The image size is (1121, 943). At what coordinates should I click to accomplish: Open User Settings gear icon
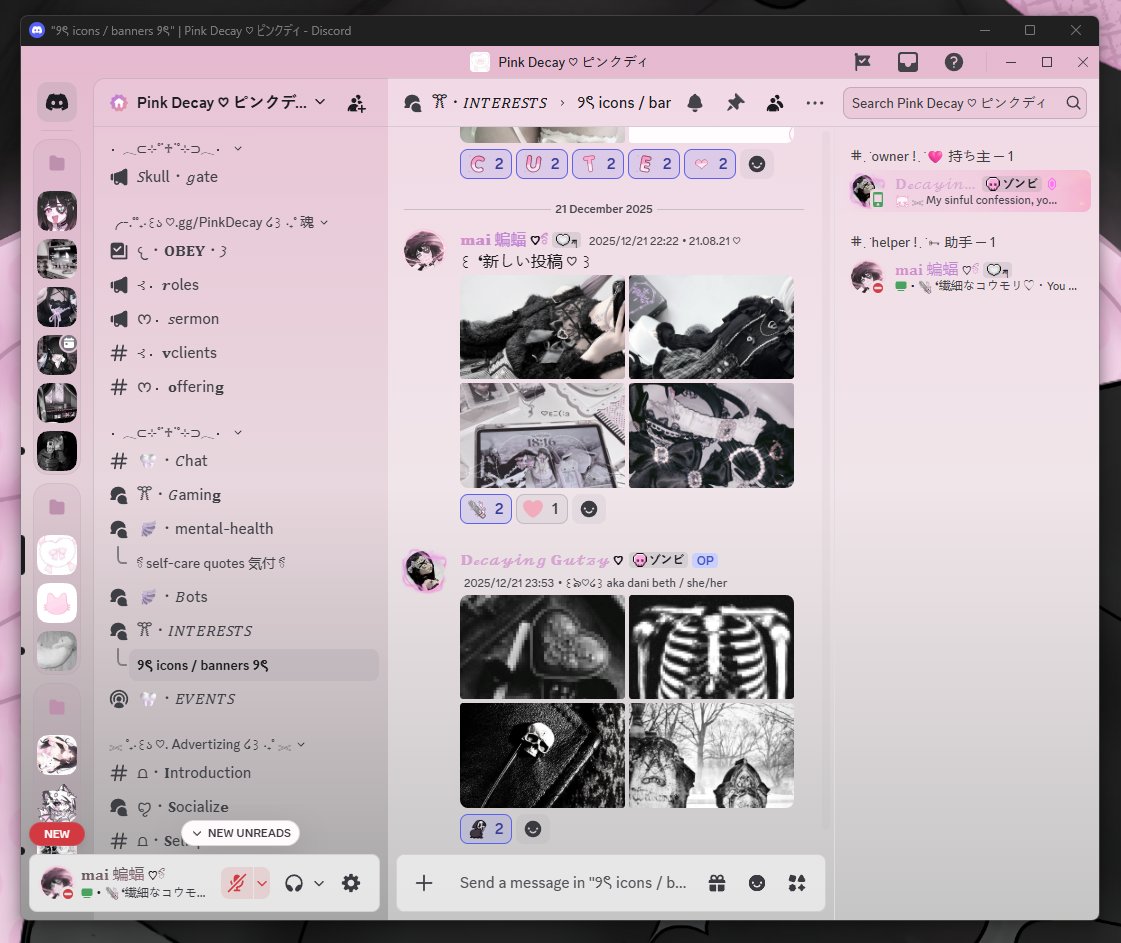[350, 883]
